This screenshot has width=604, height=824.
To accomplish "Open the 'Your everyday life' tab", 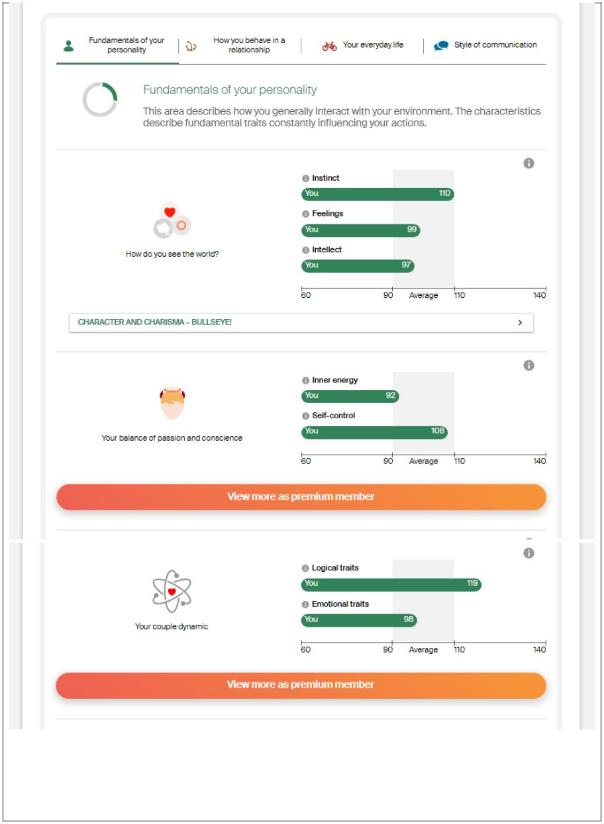I will [363, 45].
